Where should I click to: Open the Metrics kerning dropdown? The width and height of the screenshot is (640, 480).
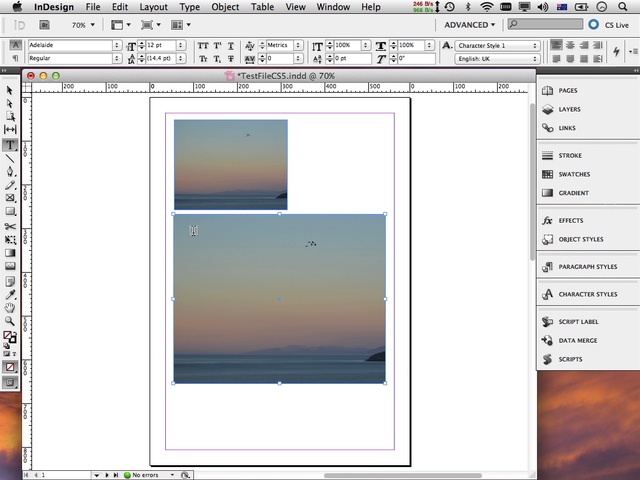point(298,45)
